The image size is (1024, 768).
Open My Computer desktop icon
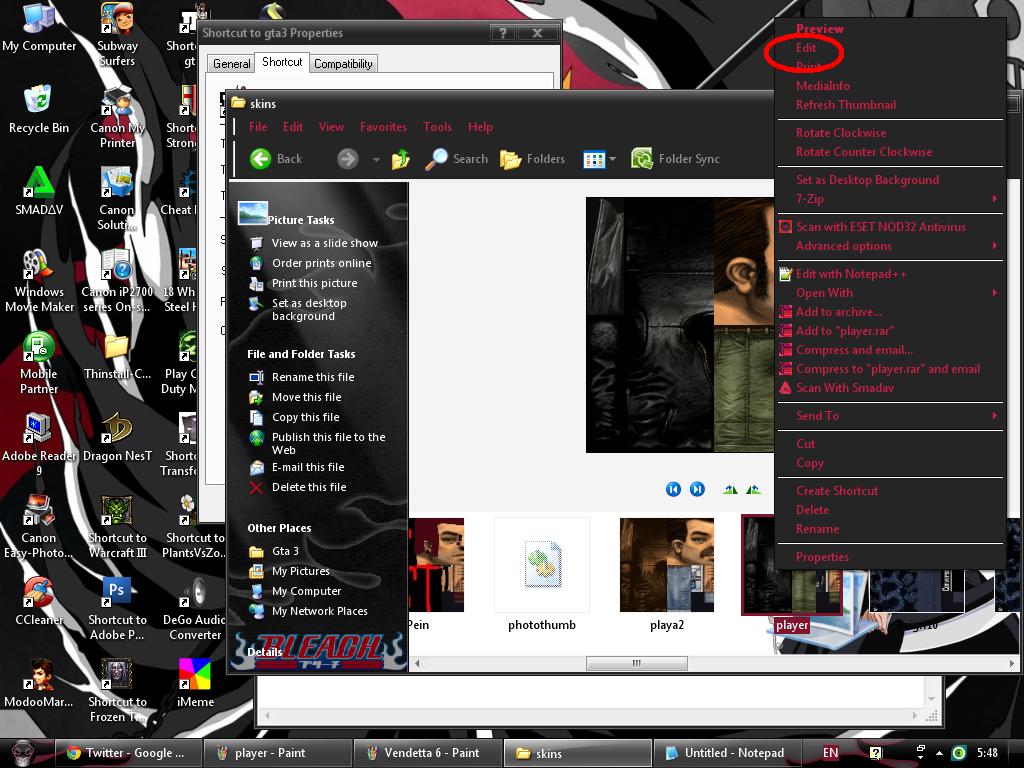point(39,28)
